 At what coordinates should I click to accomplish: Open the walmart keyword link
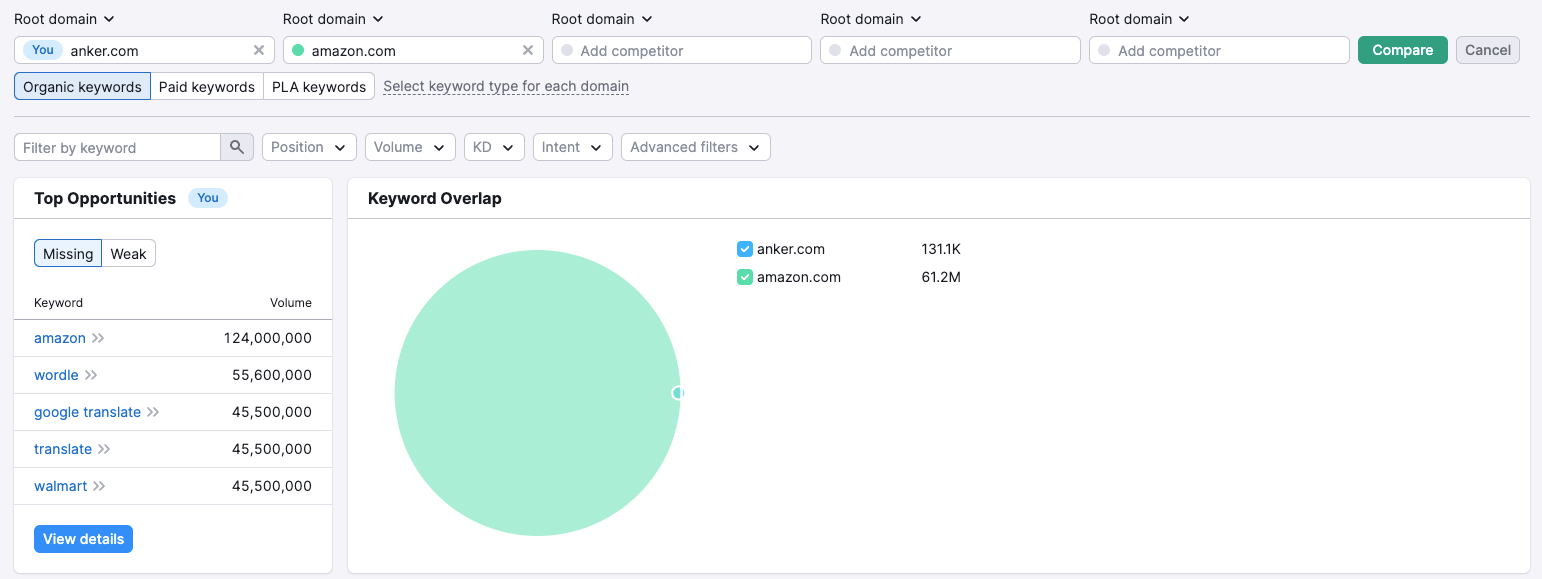(x=61, y=486)
